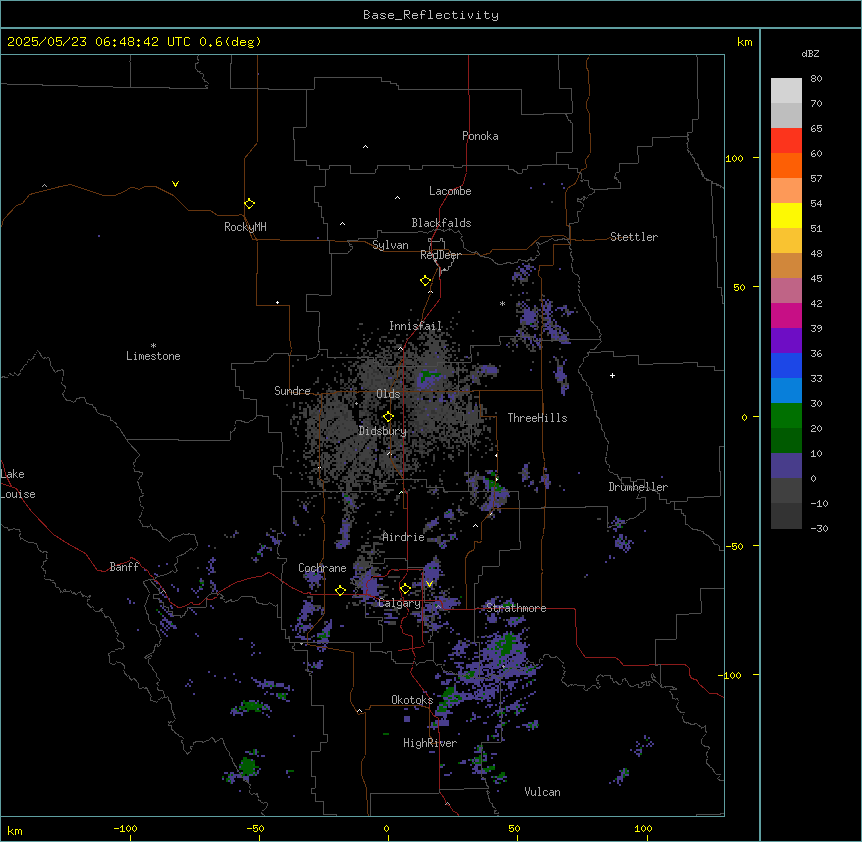
Task: Click the Calgary city label
Action: tap(399, 603)
